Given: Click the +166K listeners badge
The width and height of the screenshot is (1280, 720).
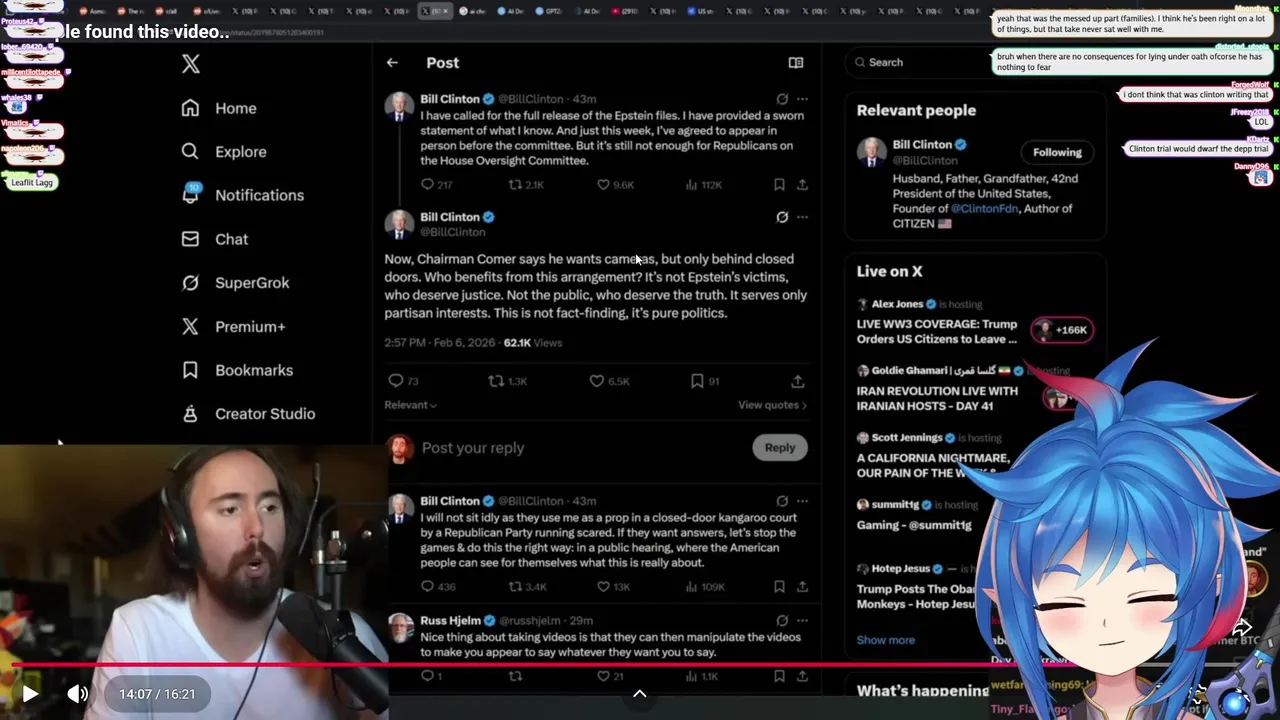Looking at the screenshot, I should tap(1062, 330).
